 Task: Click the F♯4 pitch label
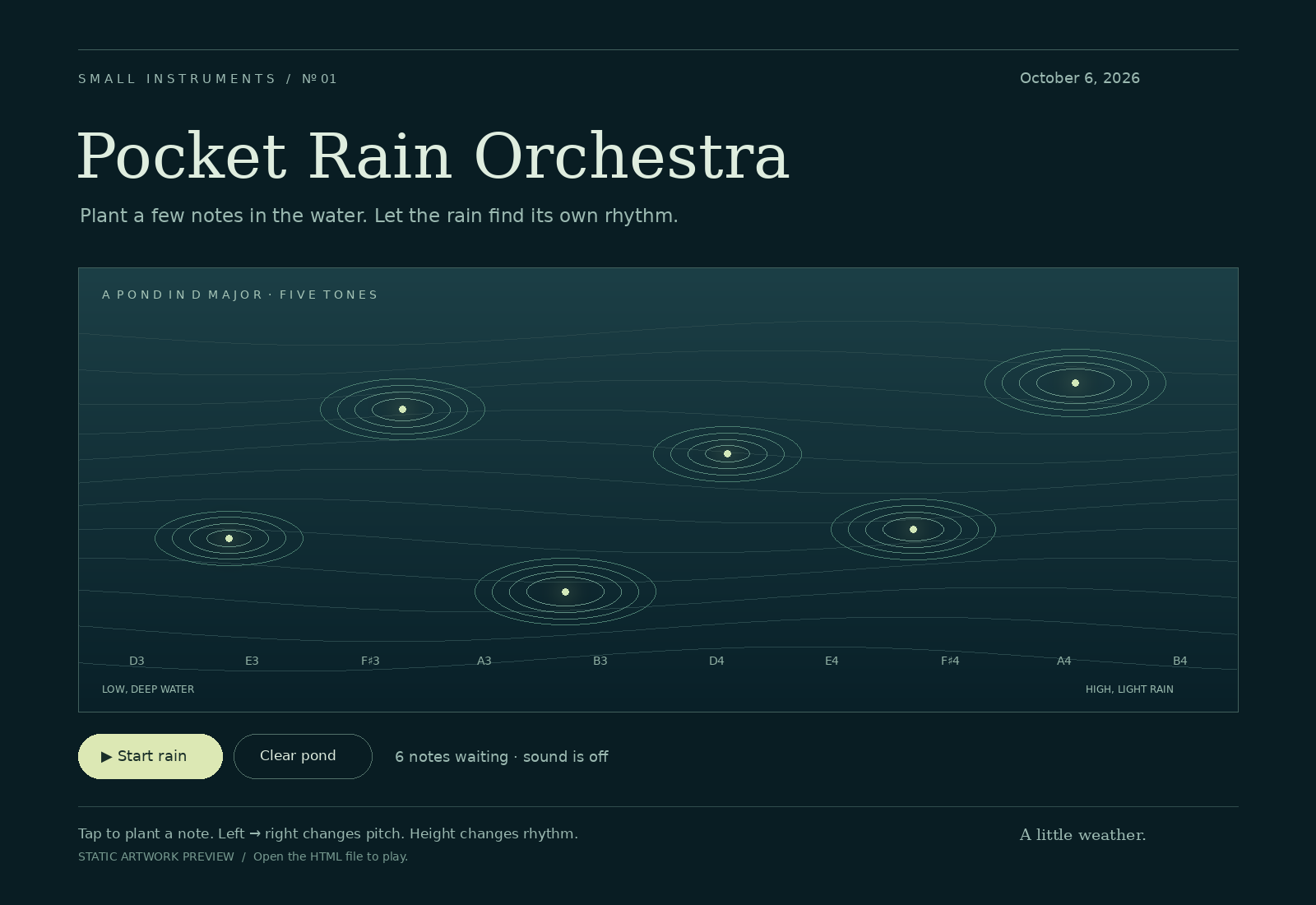tap(950, 661)
